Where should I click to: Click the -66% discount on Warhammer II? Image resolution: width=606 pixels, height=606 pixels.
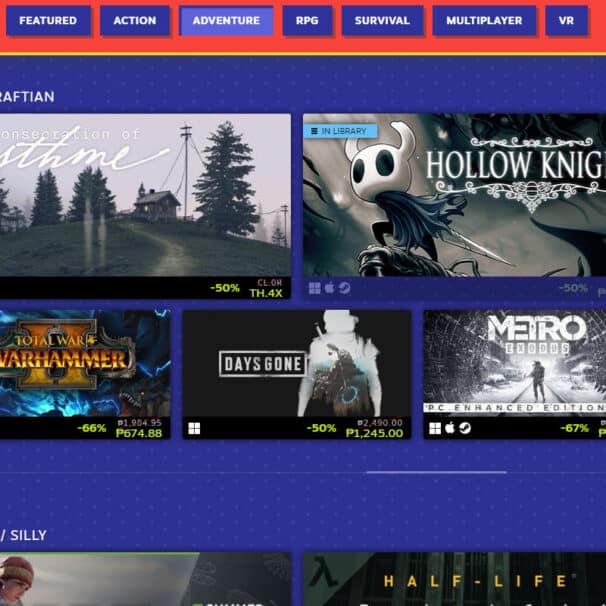tap(91, 428)
